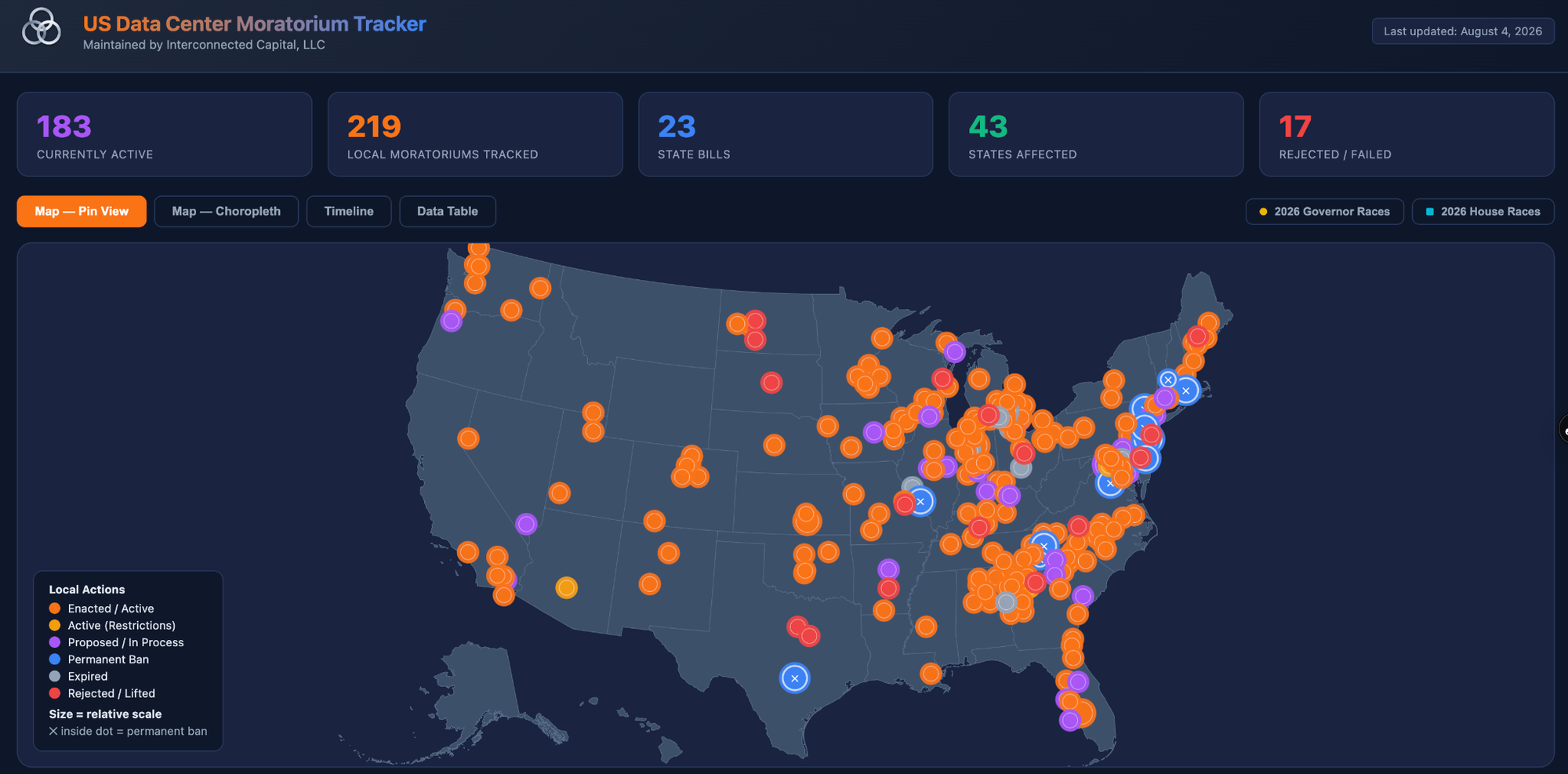1568x774 pixels.
Task: Toggle the 2026 House Races overlay
Action: pos(1483,212)
